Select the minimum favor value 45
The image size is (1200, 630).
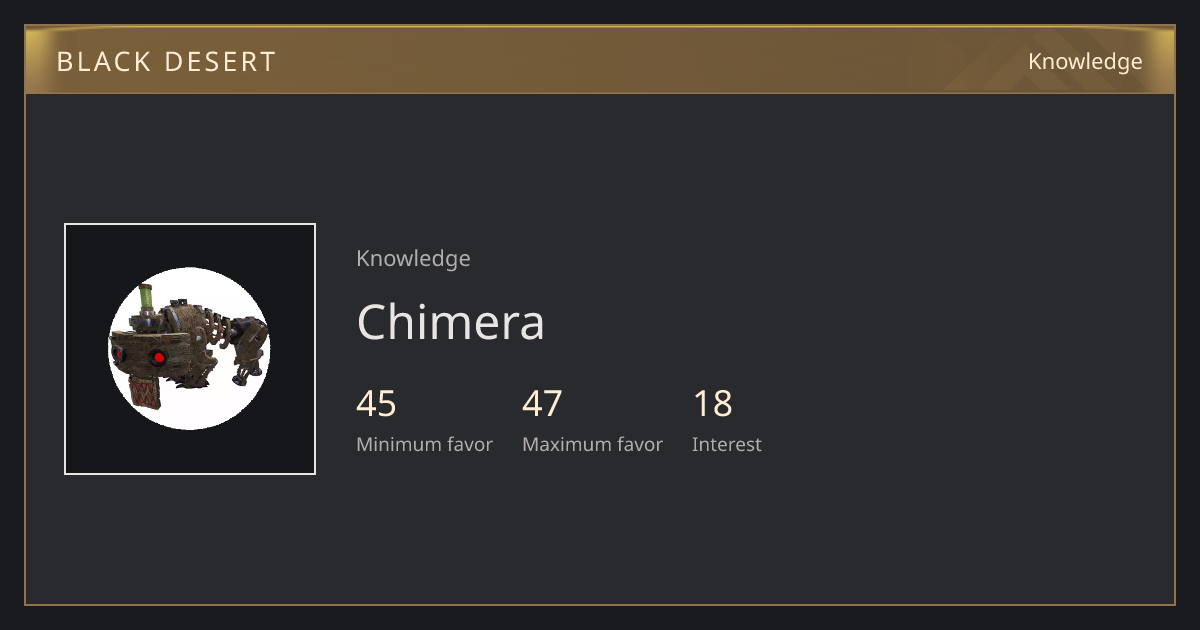tap(376, 404)
